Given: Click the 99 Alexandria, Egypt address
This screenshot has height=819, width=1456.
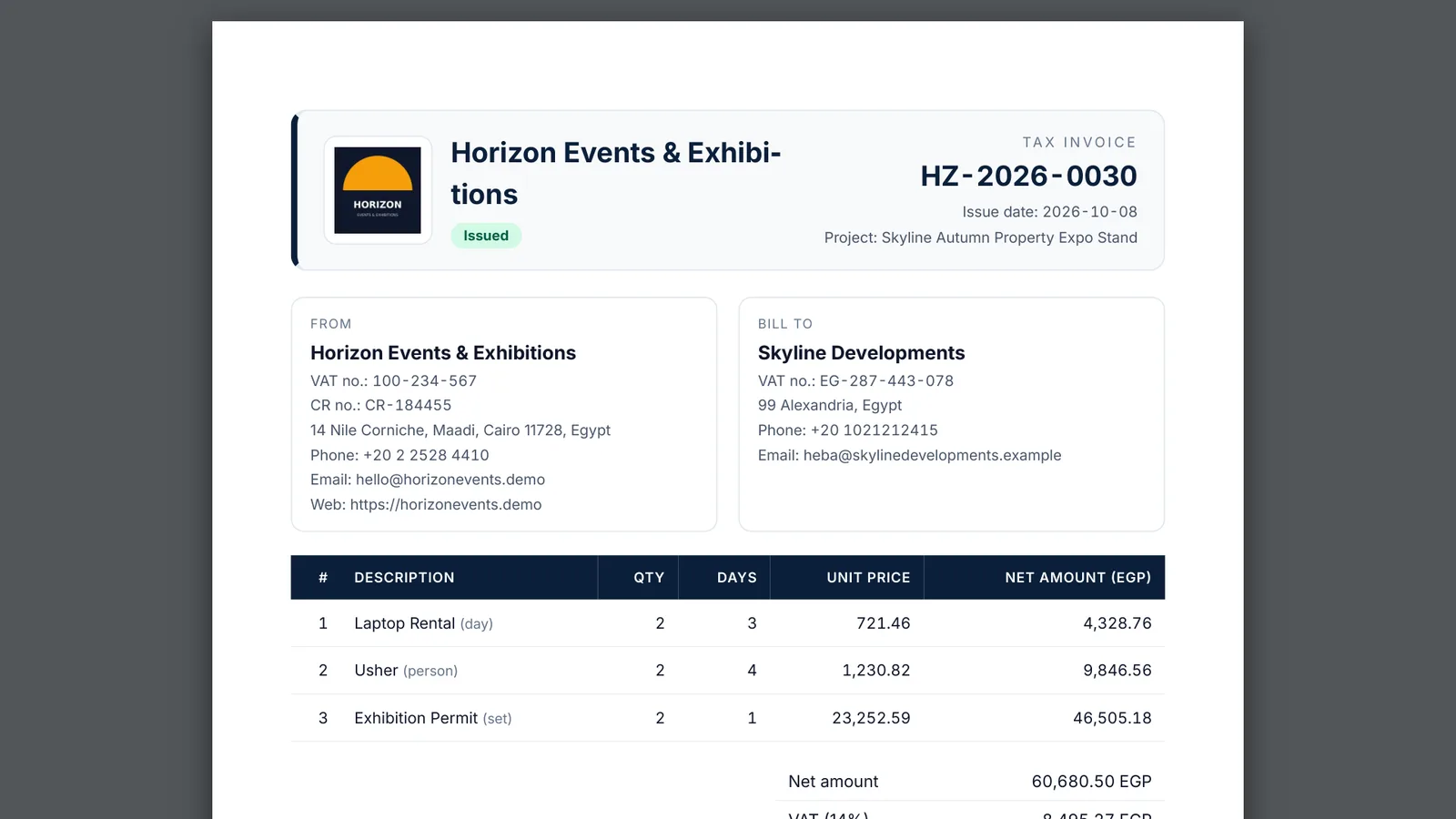Looking at the screenshot, I should [830, 406].
